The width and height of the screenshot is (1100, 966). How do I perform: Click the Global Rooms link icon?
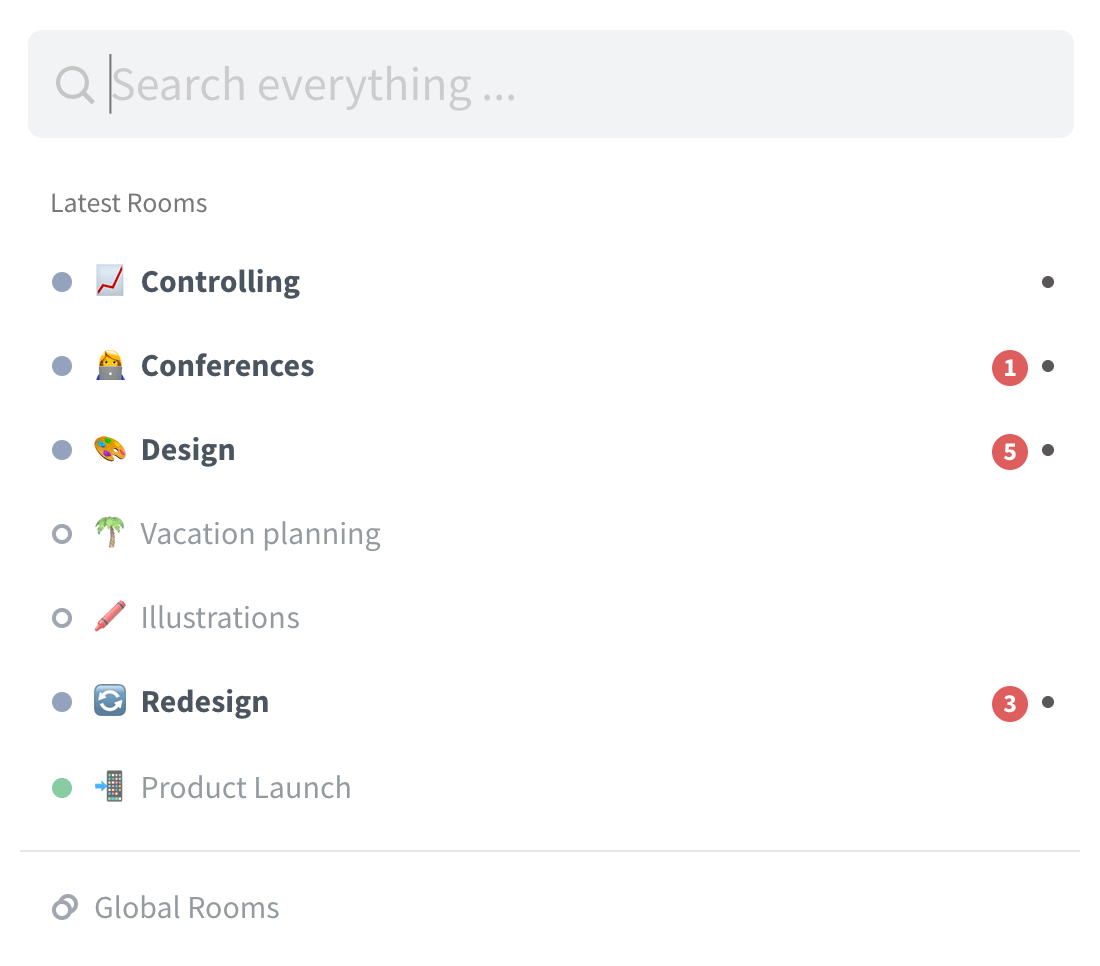[x=65, y=907]
